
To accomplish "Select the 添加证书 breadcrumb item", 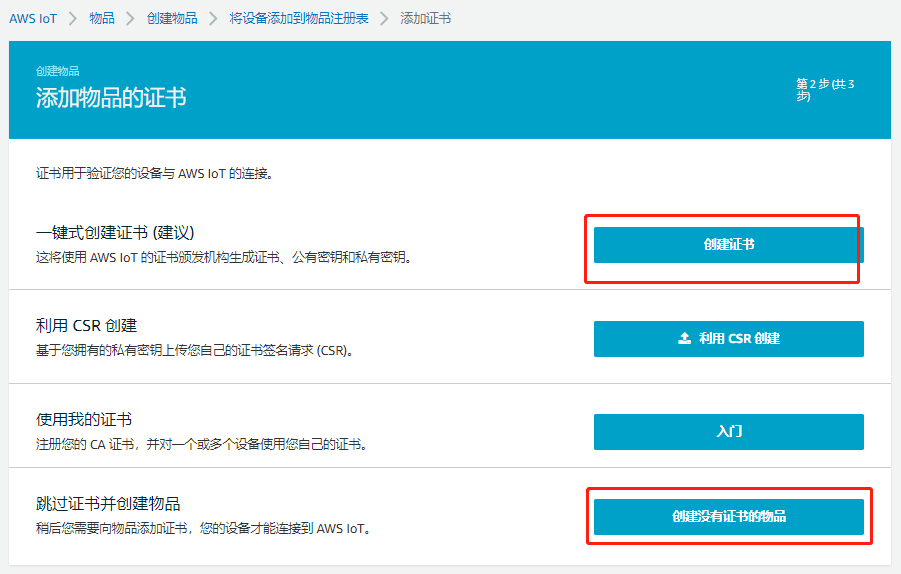I will pyautogui.click(x=425, y=19).
